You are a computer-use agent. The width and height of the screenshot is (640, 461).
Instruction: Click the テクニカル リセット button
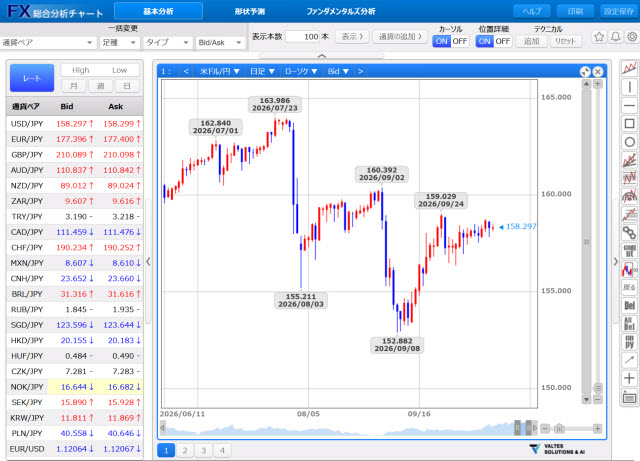coord(565,41)
